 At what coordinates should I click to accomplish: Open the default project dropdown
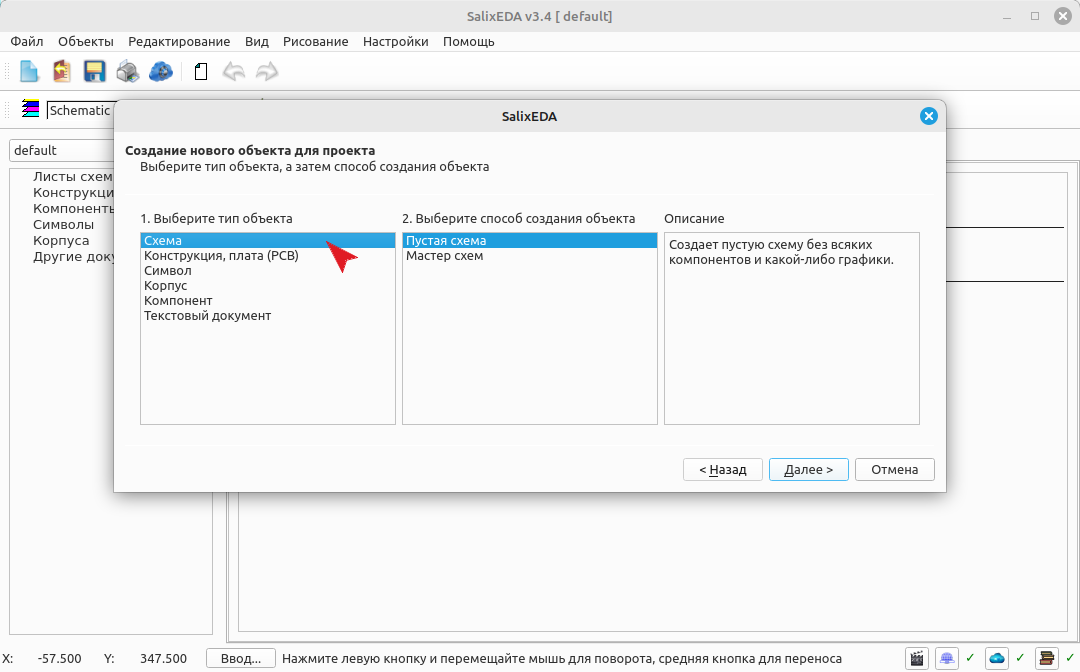[x=62, y=150]
